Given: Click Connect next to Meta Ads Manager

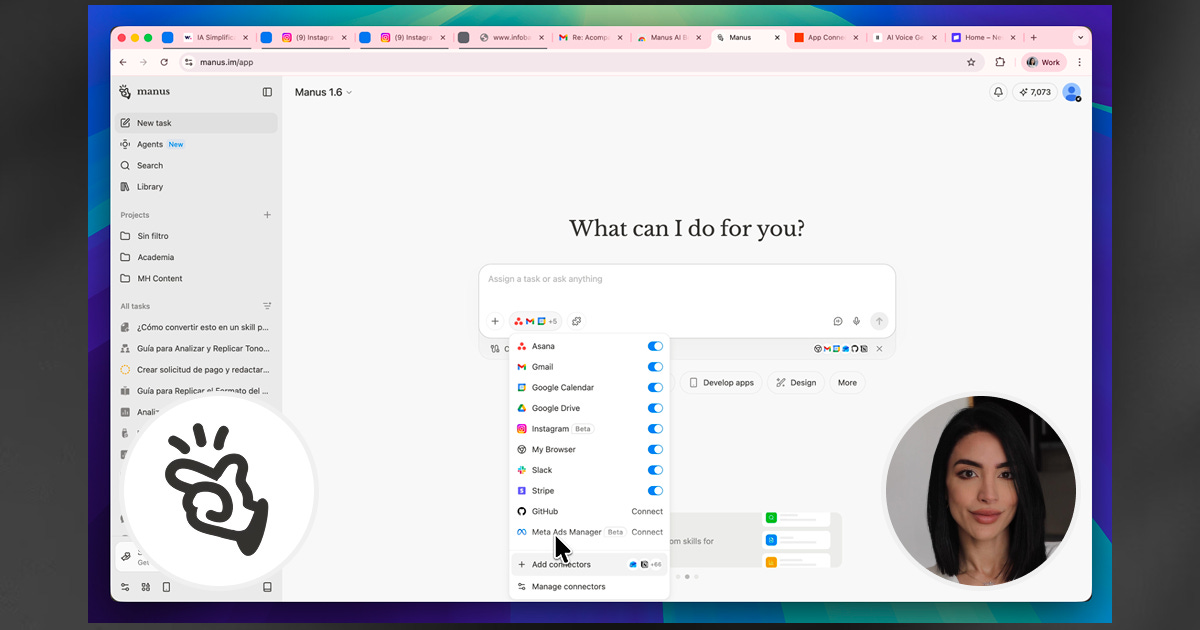Looking at the screenshot, I should coord(647,532).
